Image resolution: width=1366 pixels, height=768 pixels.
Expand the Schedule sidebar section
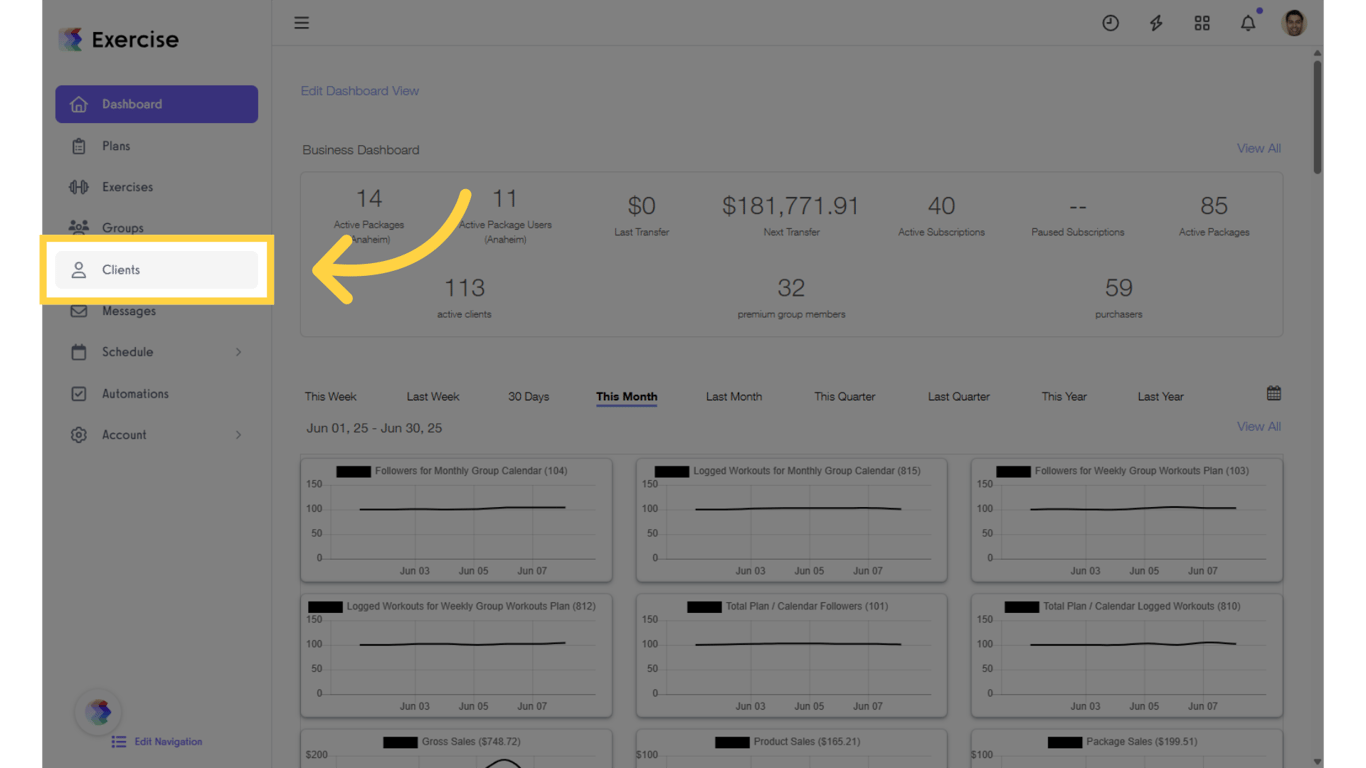(128, 351)
